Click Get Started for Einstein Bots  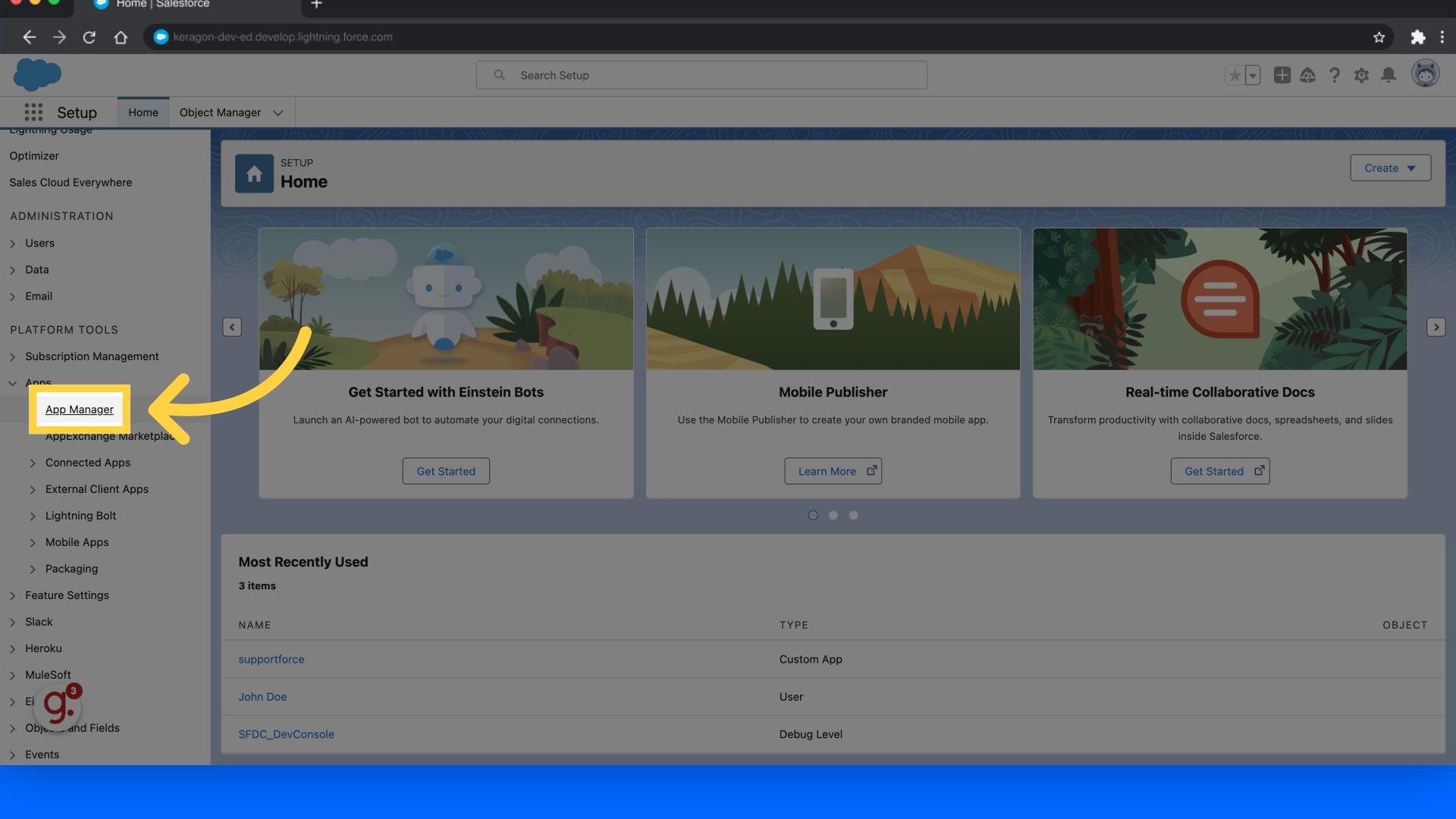(446, 471)
